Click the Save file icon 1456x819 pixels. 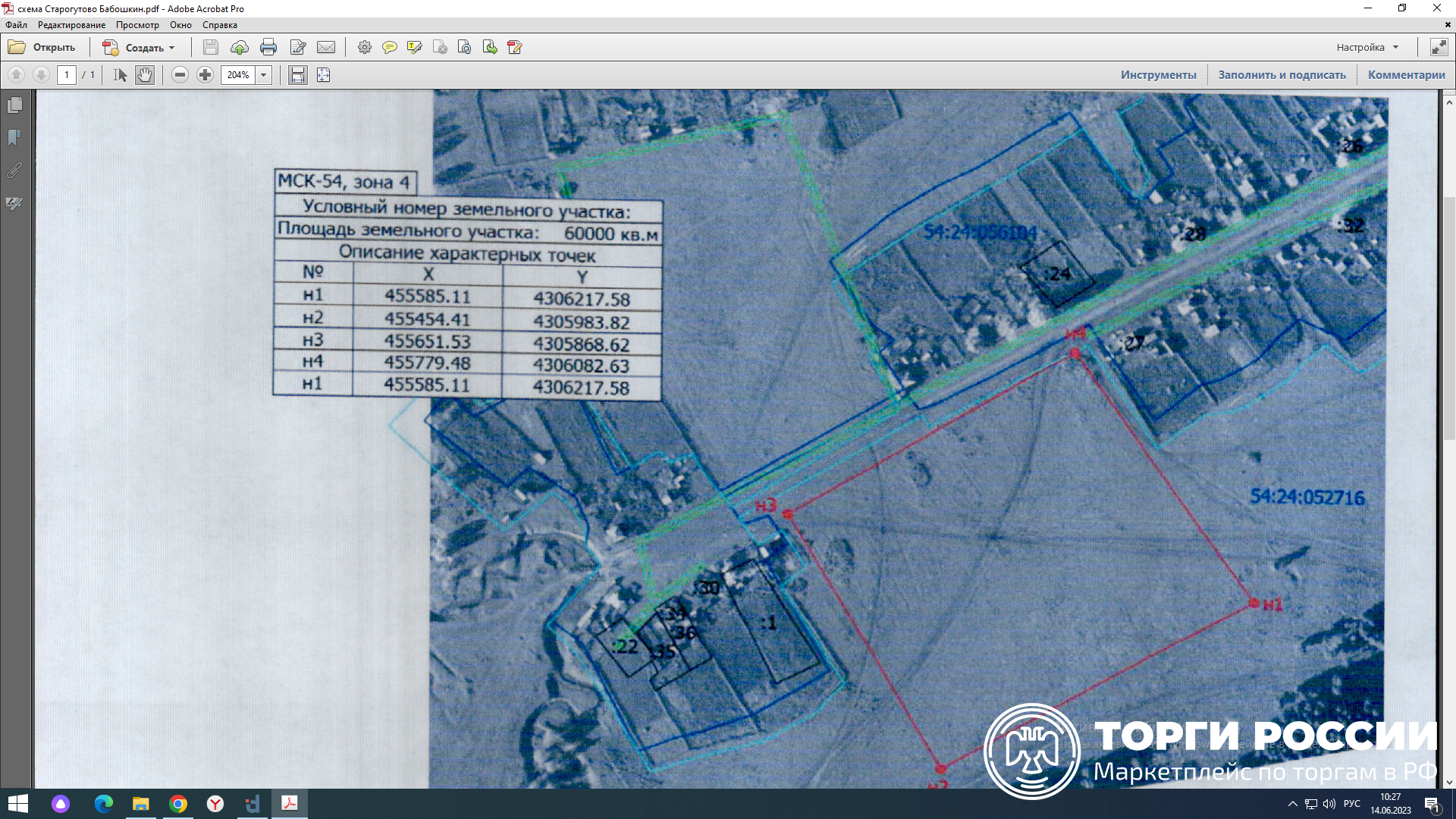pos(211,47)
